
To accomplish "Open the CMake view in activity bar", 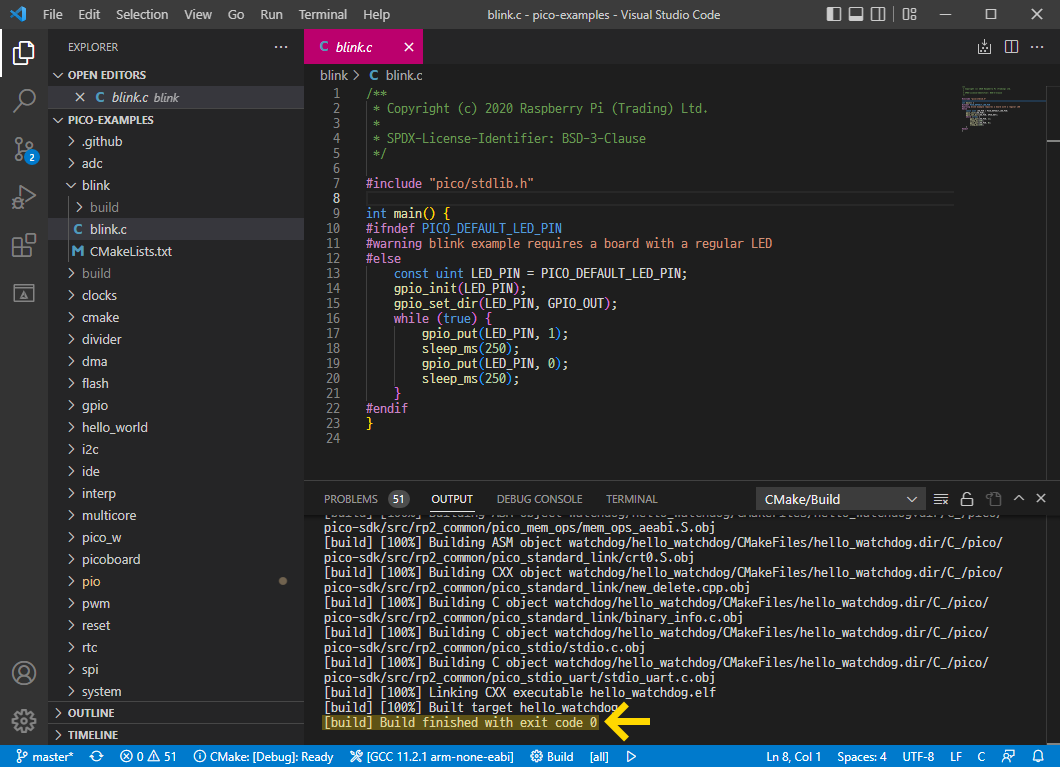I will (x=24, y=293).
